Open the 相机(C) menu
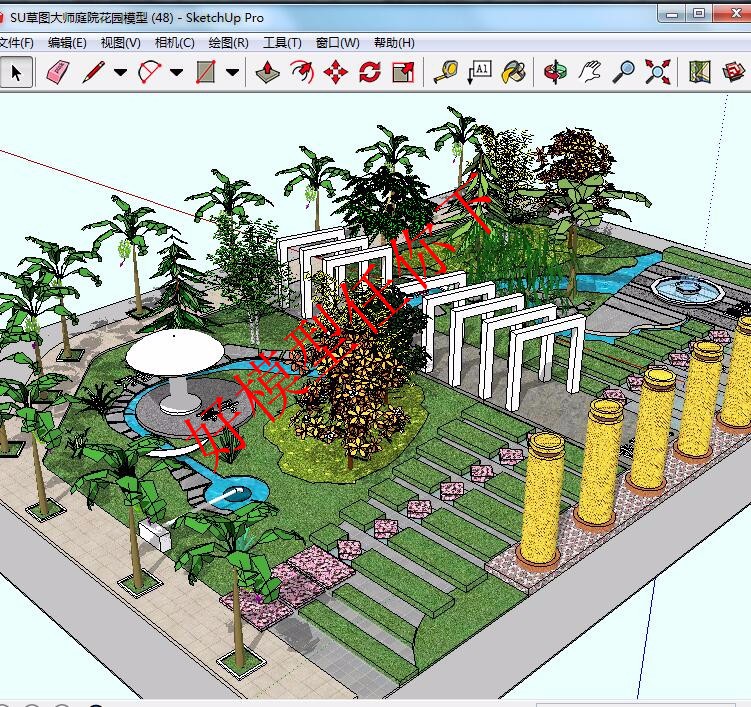 tap(174, 43)
